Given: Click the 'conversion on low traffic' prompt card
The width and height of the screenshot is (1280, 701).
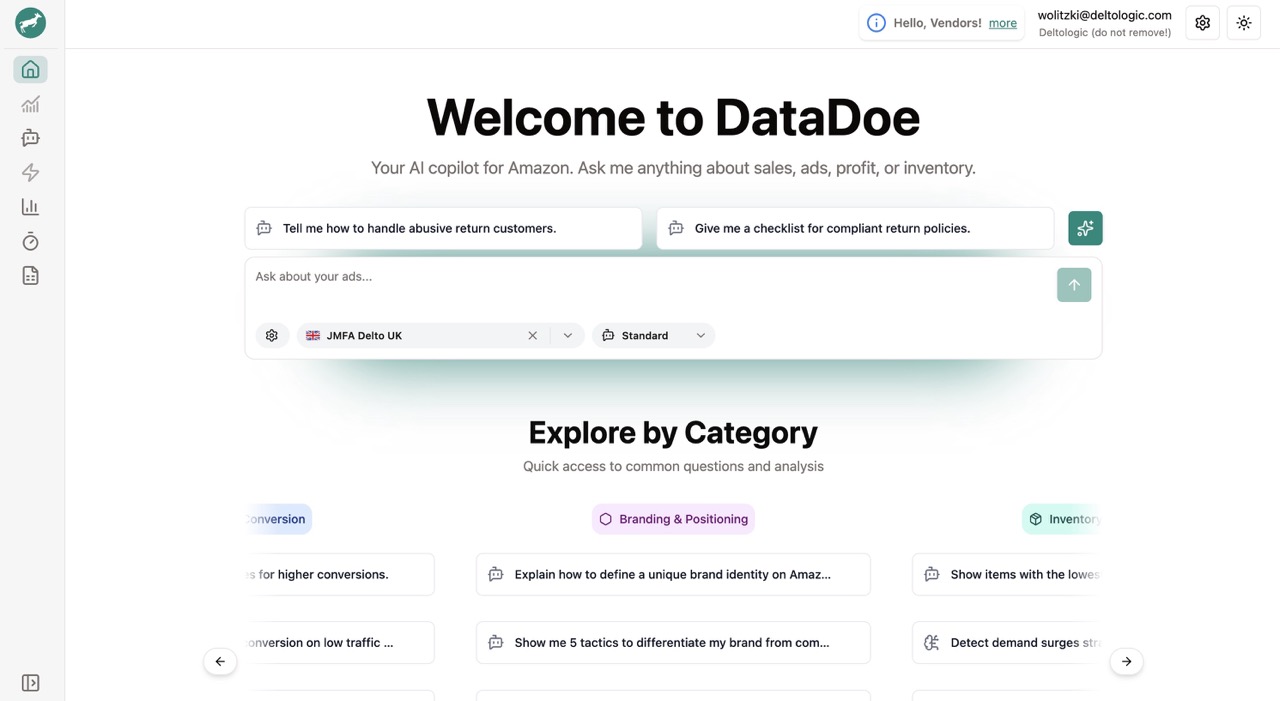Looking at the screenshot, I should coord(339,642).
